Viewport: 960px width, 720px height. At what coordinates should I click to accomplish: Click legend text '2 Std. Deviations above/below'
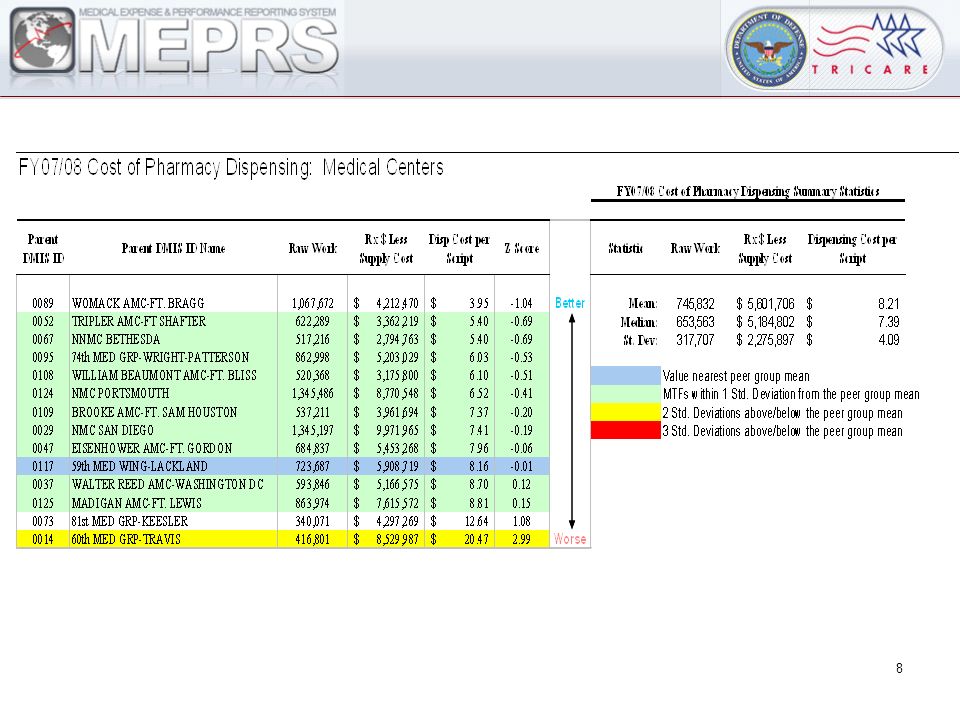[x=732, y=413]
